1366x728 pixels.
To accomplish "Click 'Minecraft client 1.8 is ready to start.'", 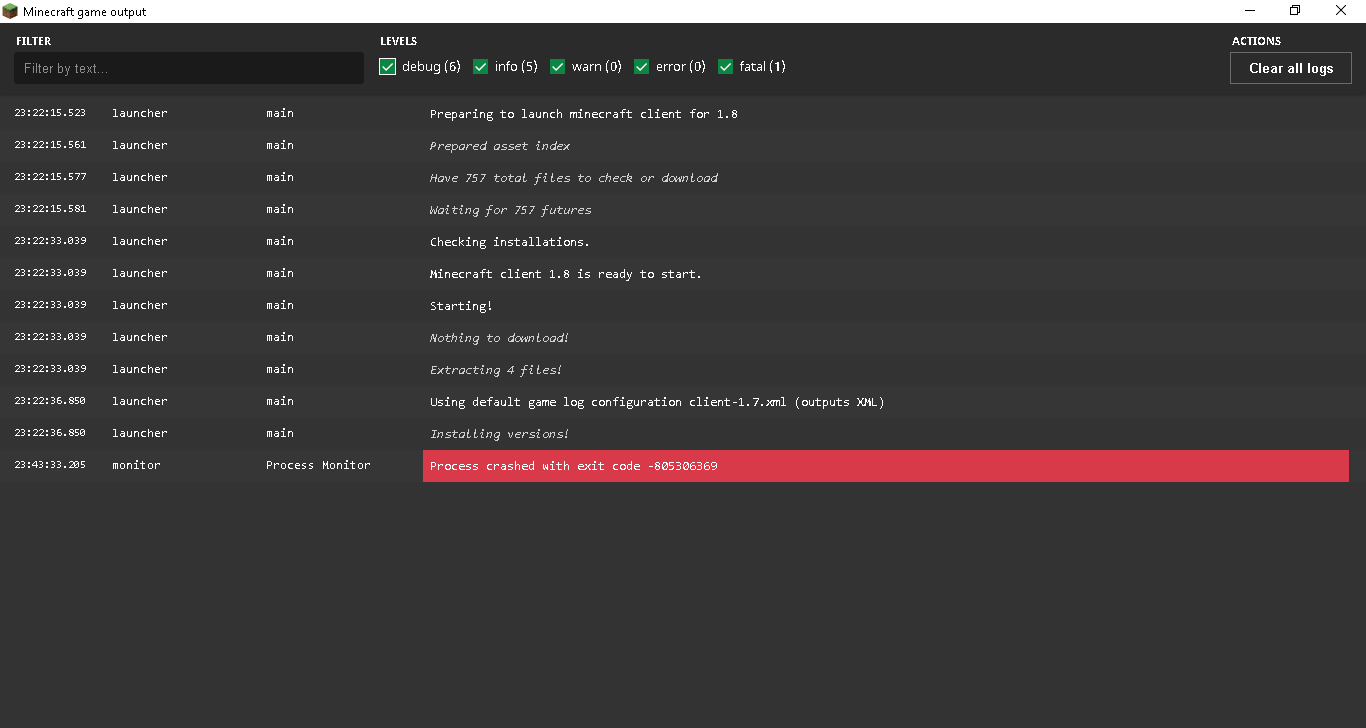I will coord(566,274).
